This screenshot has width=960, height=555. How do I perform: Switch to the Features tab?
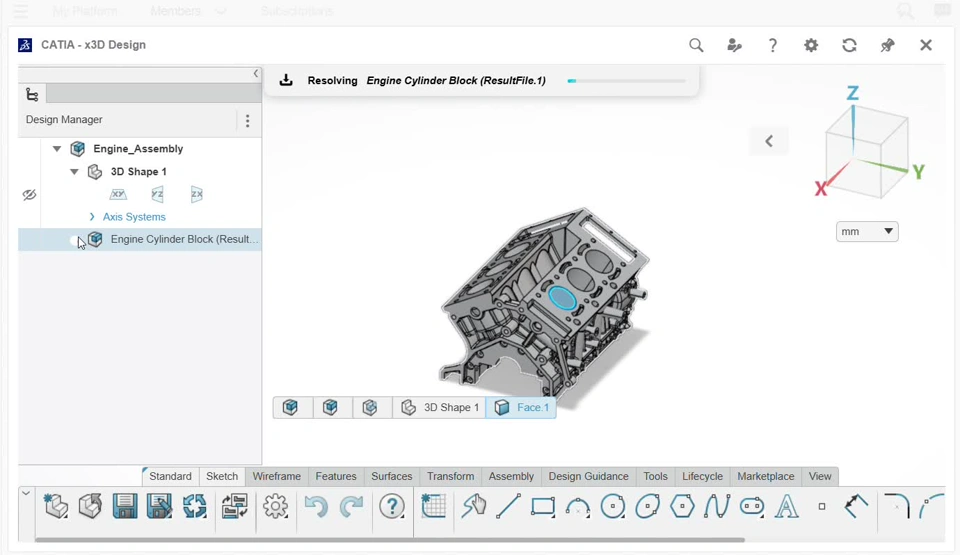(x=336, y=476)
